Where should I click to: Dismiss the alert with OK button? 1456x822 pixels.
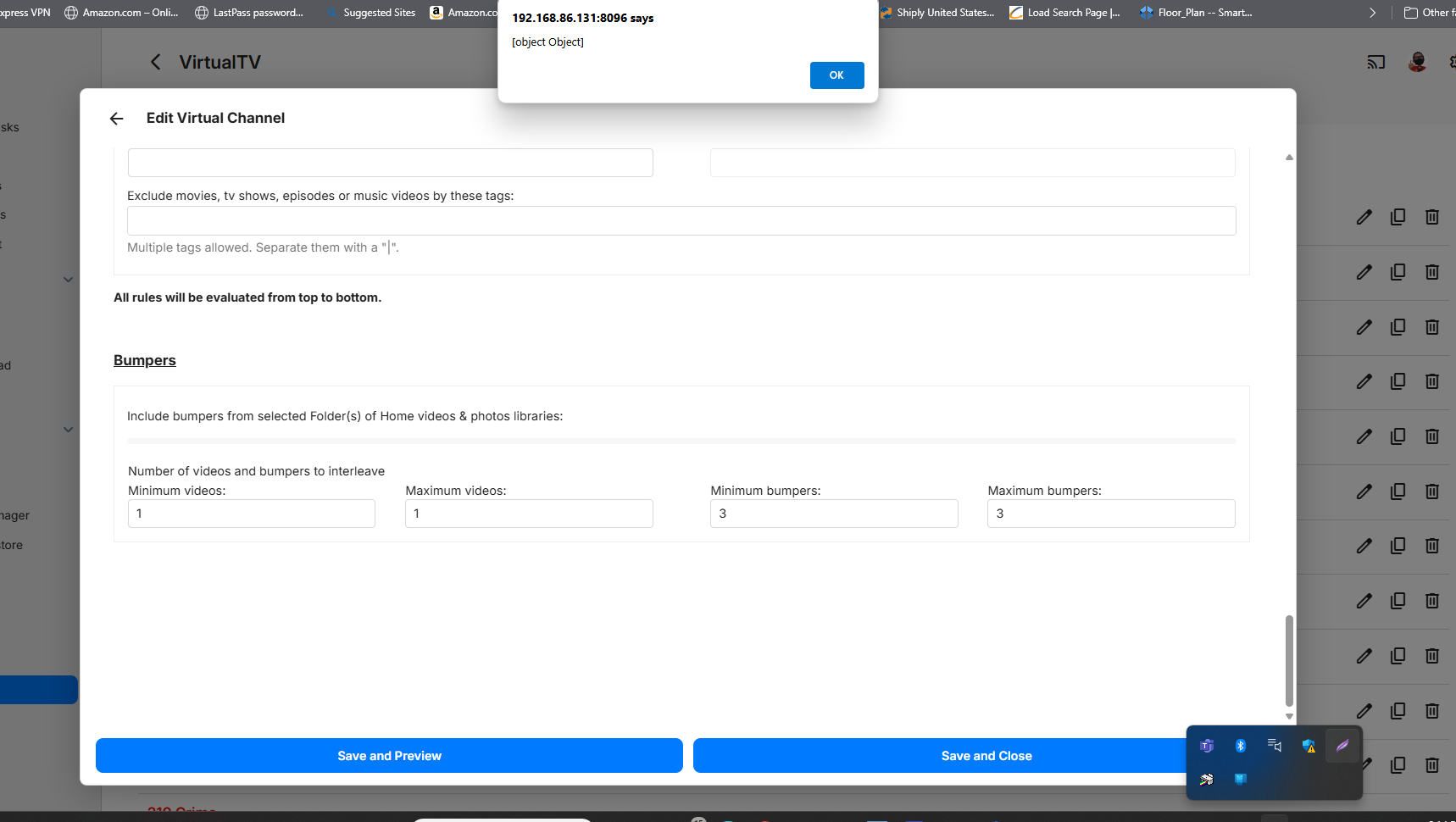pyautogui.click(x=836, y=75)
